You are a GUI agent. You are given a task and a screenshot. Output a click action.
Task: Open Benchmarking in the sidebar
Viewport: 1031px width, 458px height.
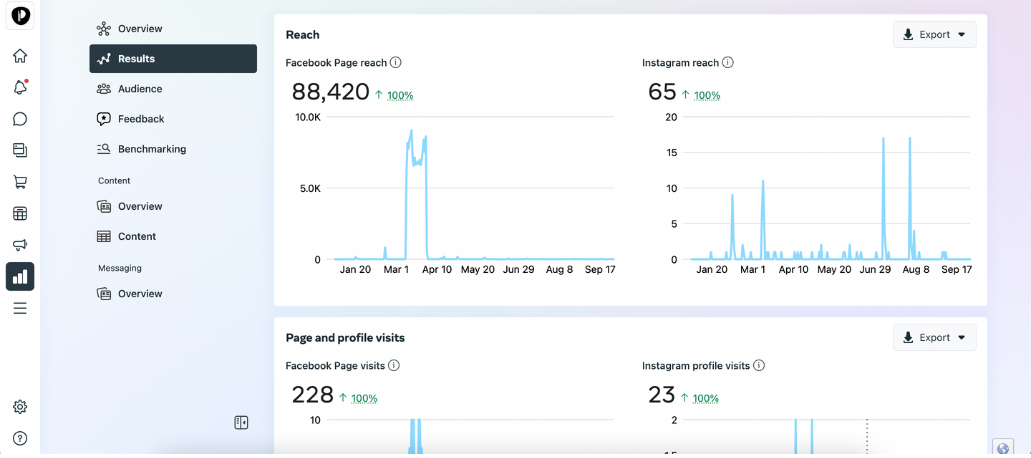(x=173, y=149)
